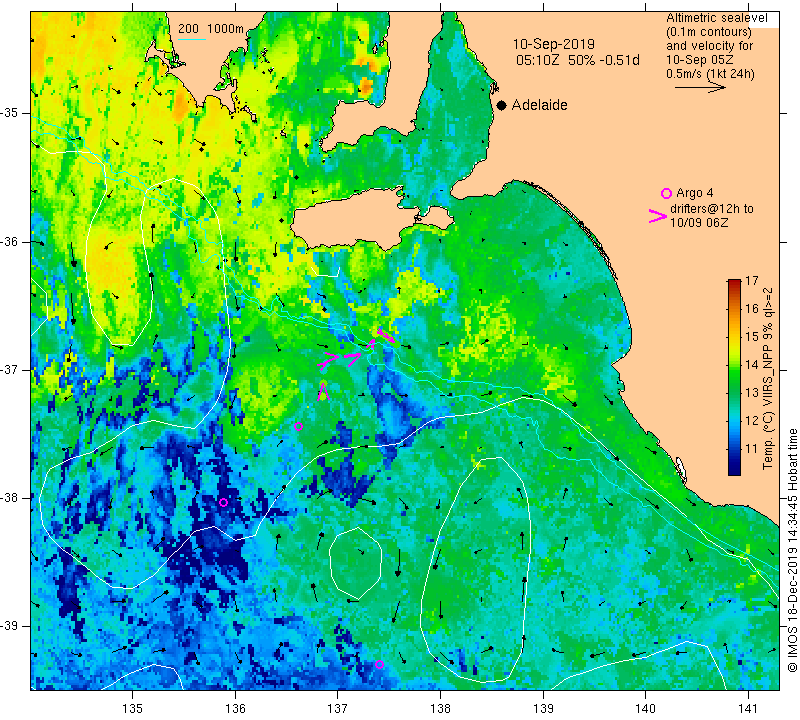Click the magenta drifter legend arrowhead
The image size is (800, 720).
point(658,216)
